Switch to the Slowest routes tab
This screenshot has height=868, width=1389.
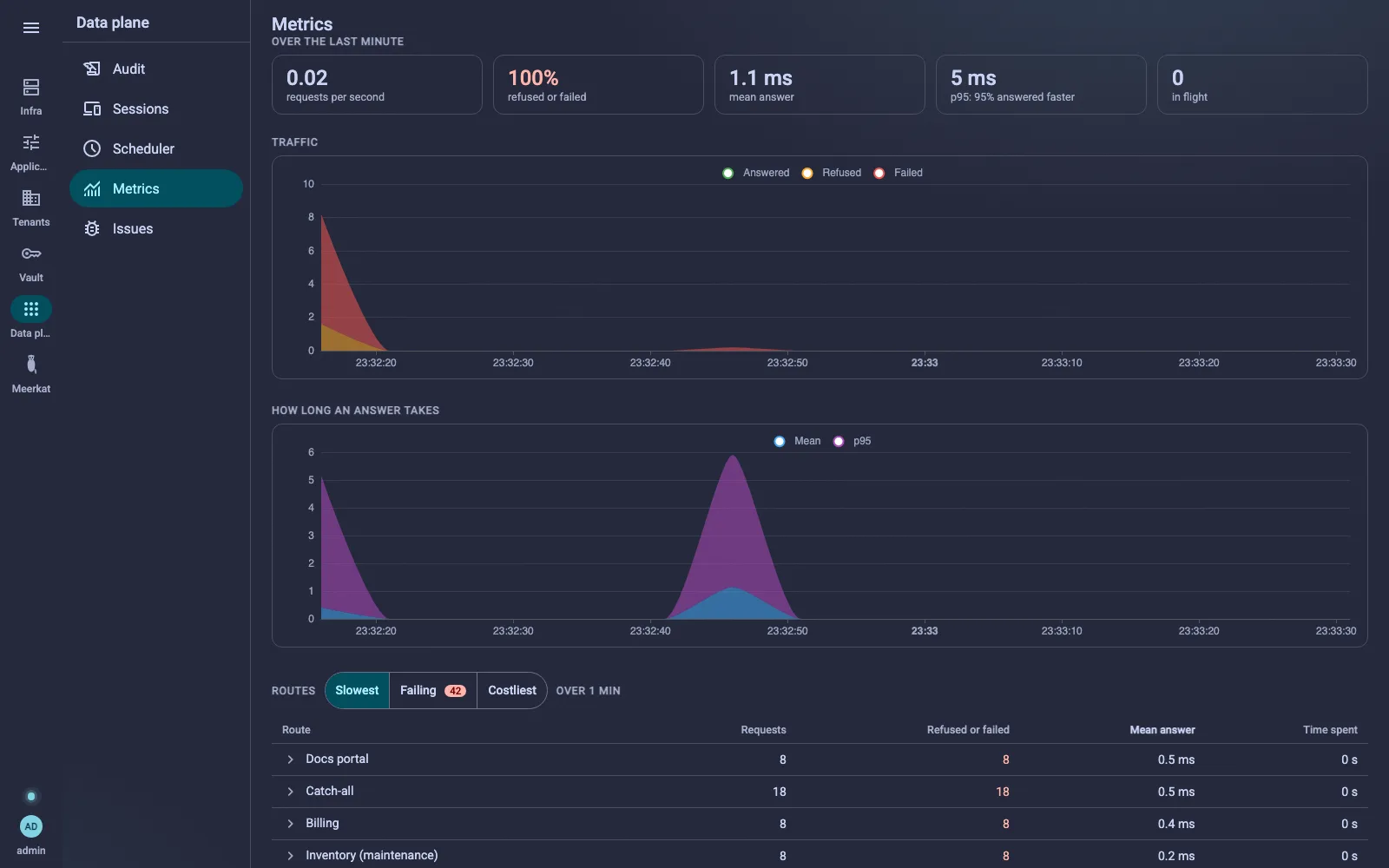pyautogui.click(x=357, y=690)
